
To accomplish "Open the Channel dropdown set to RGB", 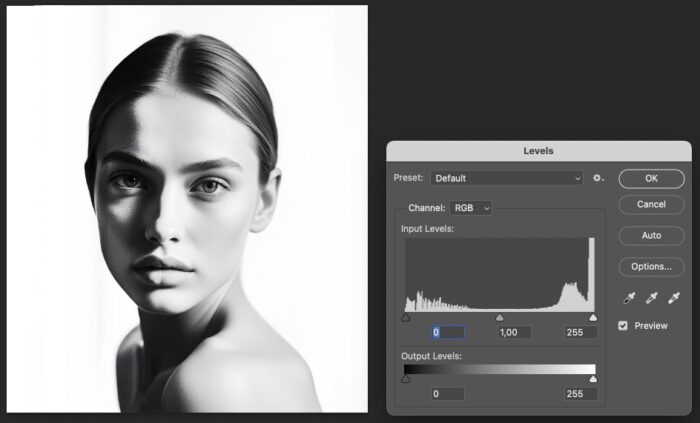I will 472,208.
